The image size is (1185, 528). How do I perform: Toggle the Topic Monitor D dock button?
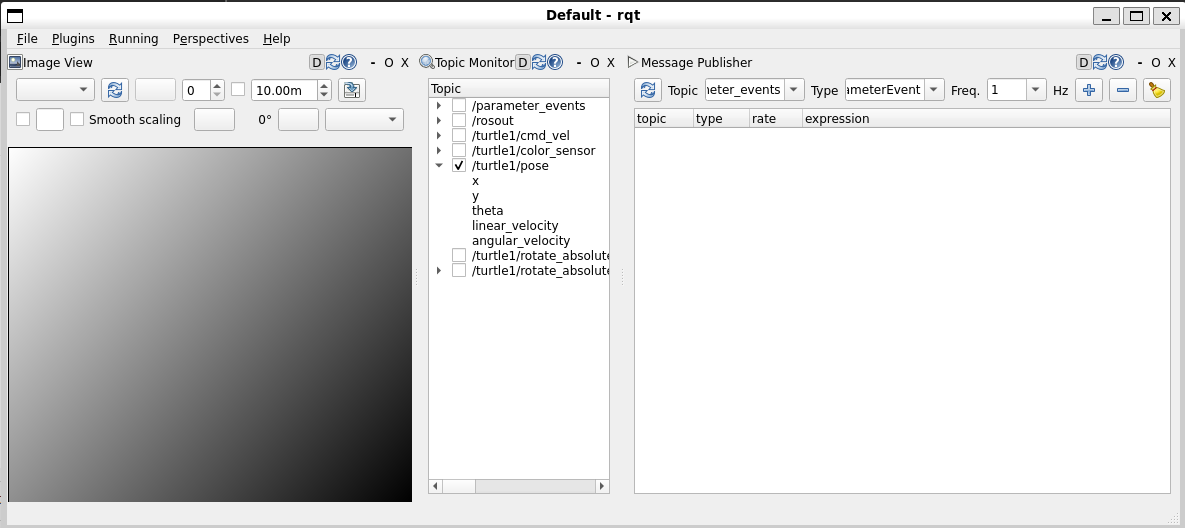pos(522,63)
